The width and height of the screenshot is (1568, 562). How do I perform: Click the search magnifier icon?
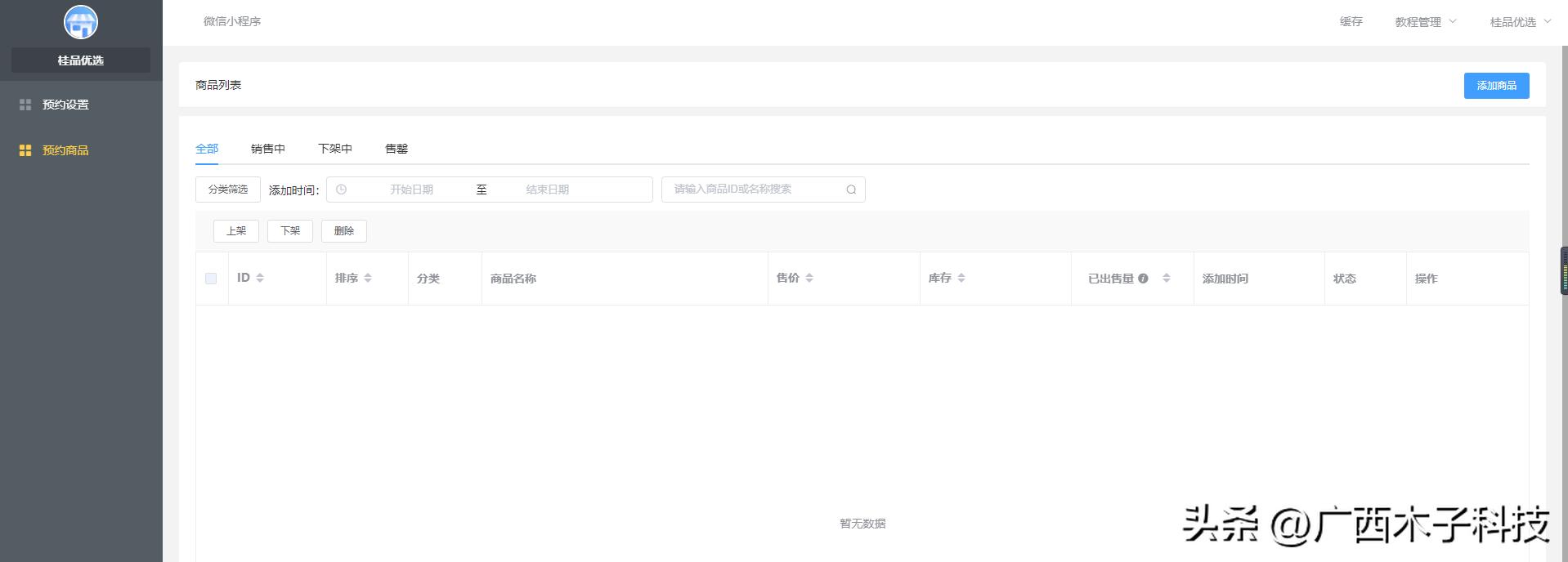851,190
